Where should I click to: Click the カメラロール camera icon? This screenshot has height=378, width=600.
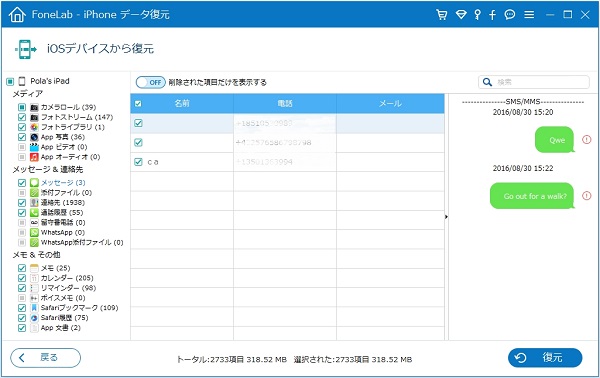point(34,107)
